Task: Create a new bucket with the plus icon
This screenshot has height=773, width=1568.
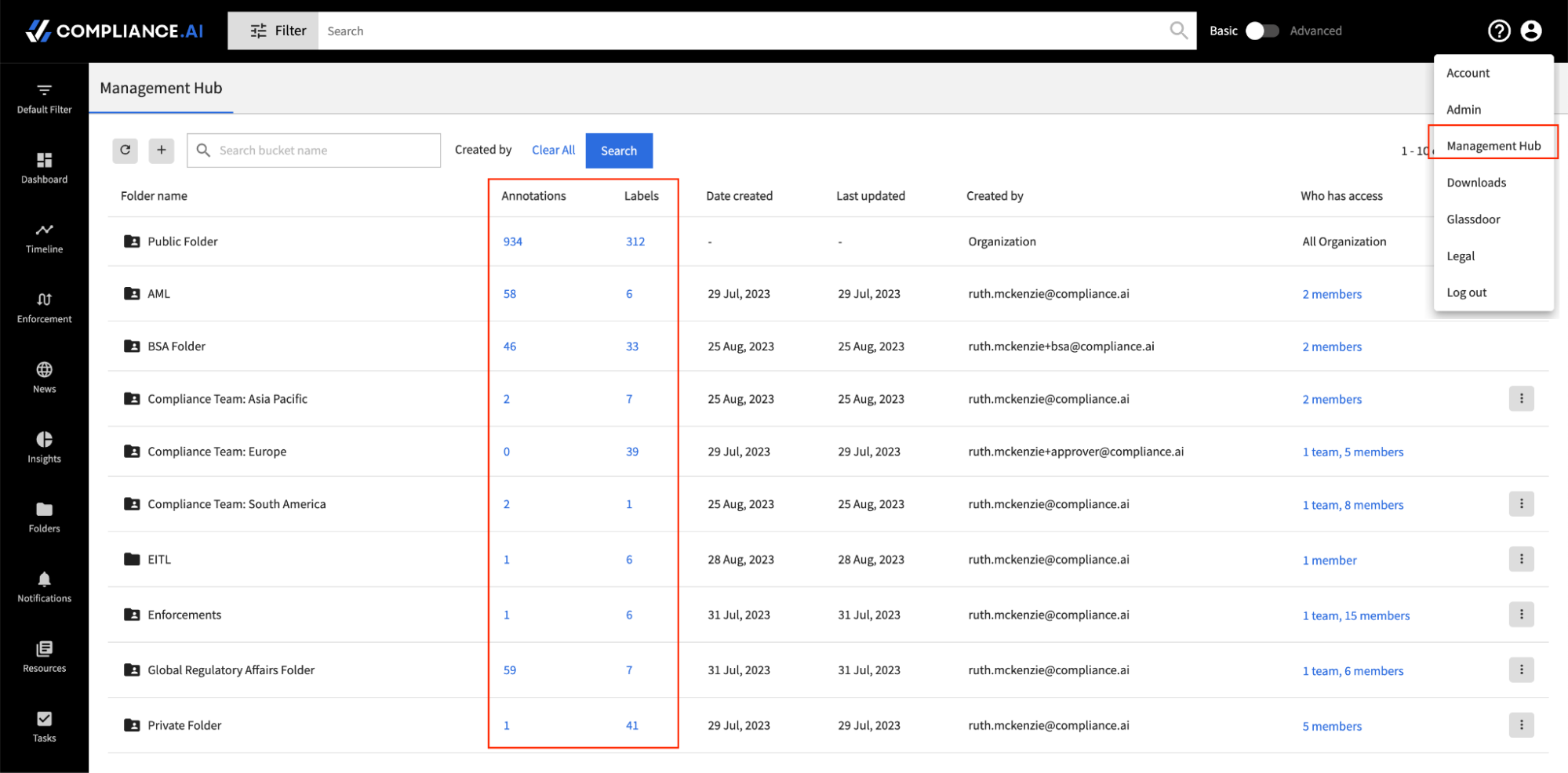Action: point(161,150)
